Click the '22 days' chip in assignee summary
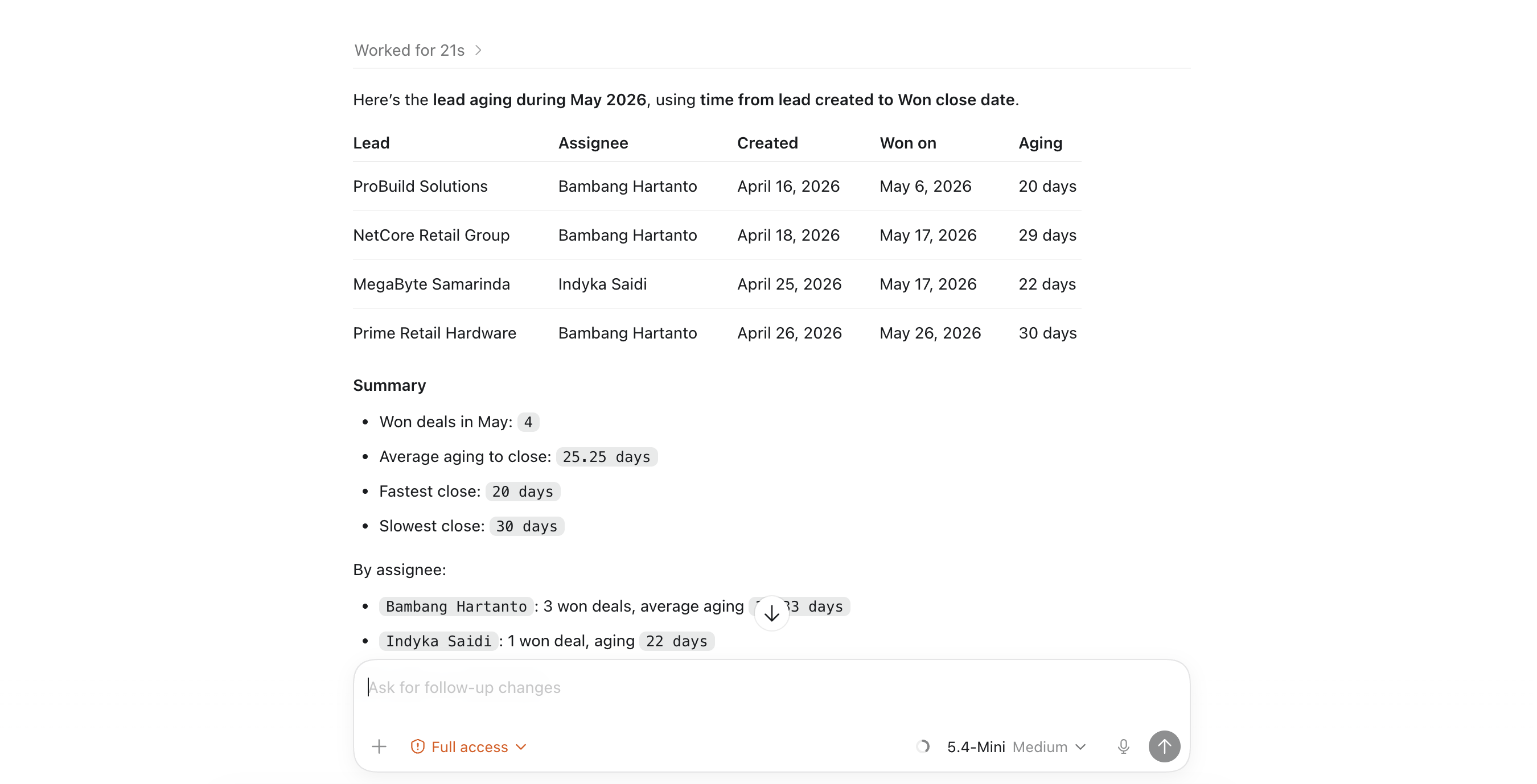Screen dimensions: 1537x784 pyautogui.click(x=677, y=641)
